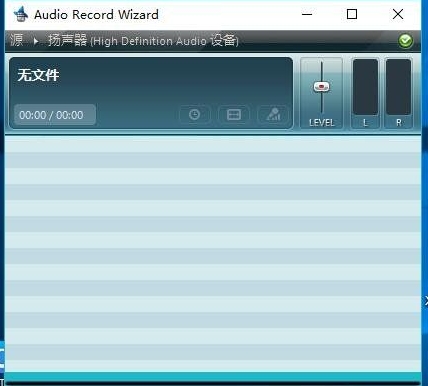Maximize the Audio Record Wizard window
The image size is (428, 386).
click(352, 14)
